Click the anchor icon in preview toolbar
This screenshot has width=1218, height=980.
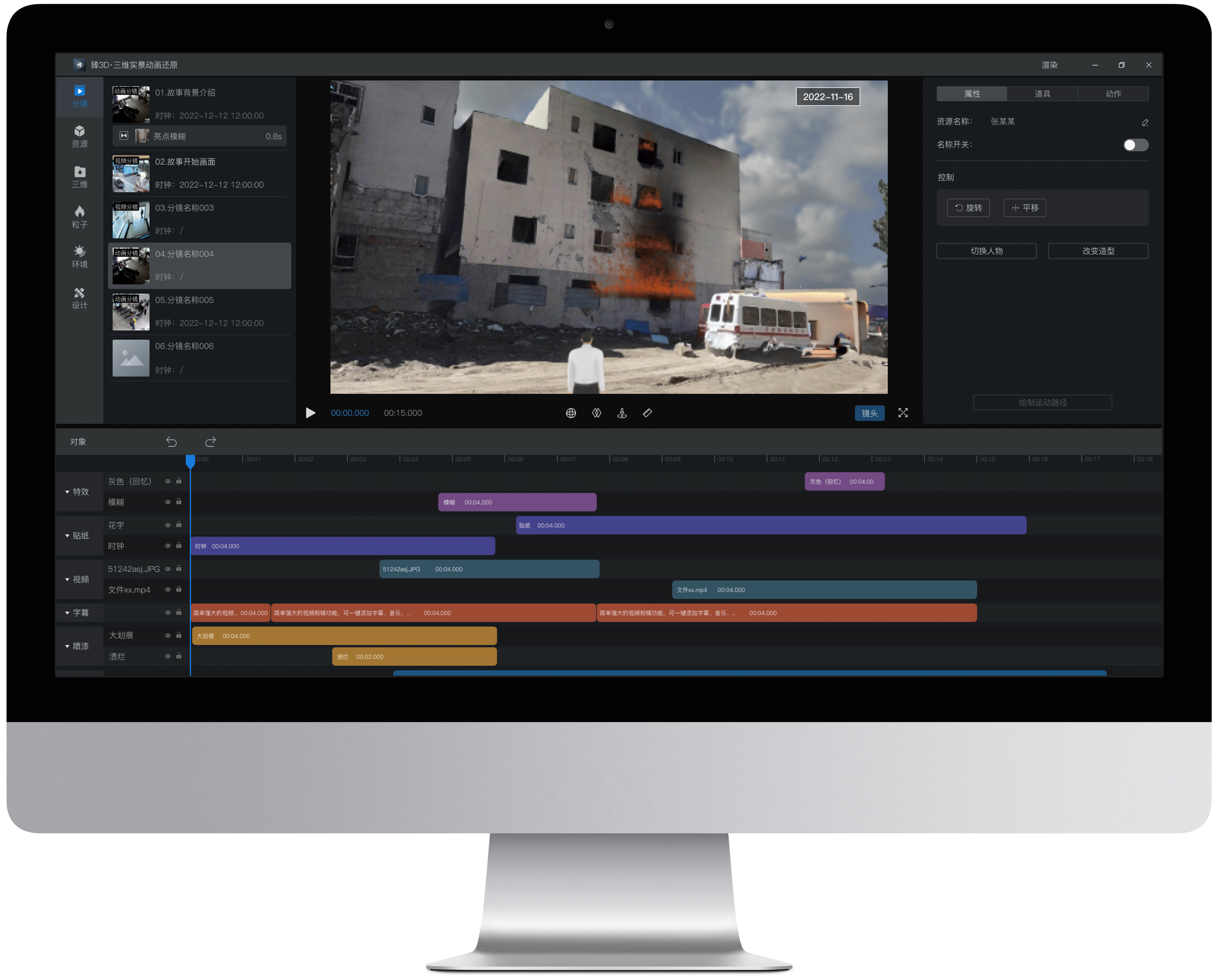click(622, 413)
